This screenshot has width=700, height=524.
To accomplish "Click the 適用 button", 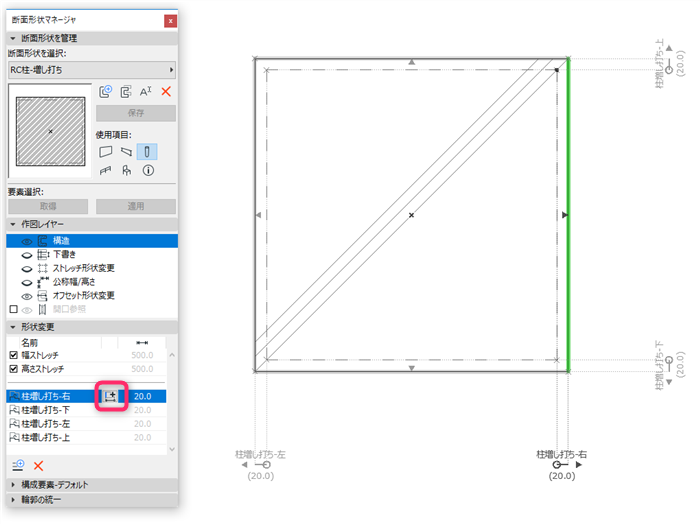I will (x=136, y=206).
